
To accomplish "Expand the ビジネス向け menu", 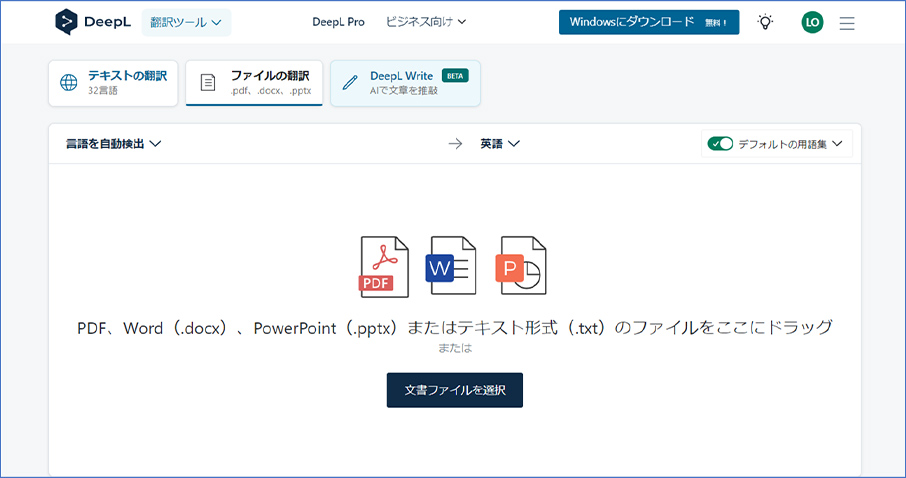I will [426, 22].
